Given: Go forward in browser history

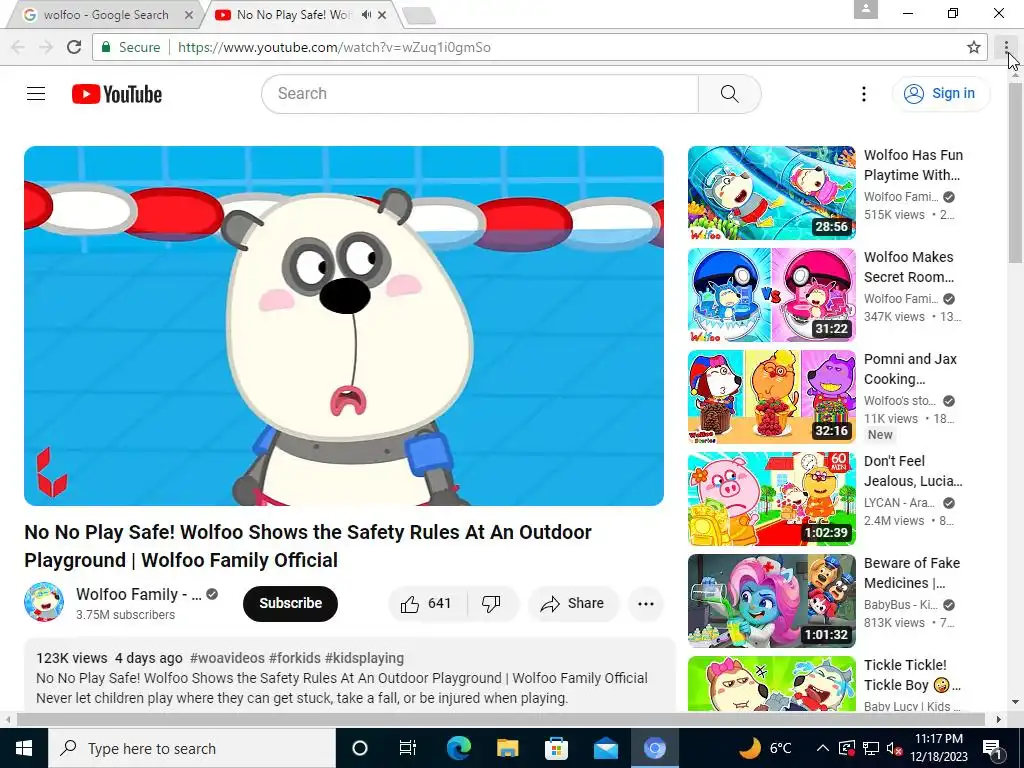Looking at the screenshot, I should [46, 47].
